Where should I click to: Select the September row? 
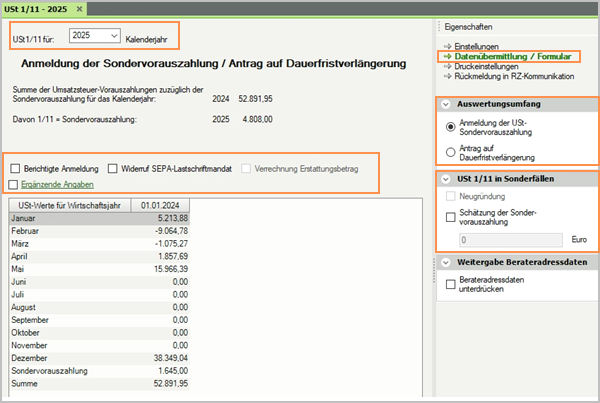click(x=99, y=320)
